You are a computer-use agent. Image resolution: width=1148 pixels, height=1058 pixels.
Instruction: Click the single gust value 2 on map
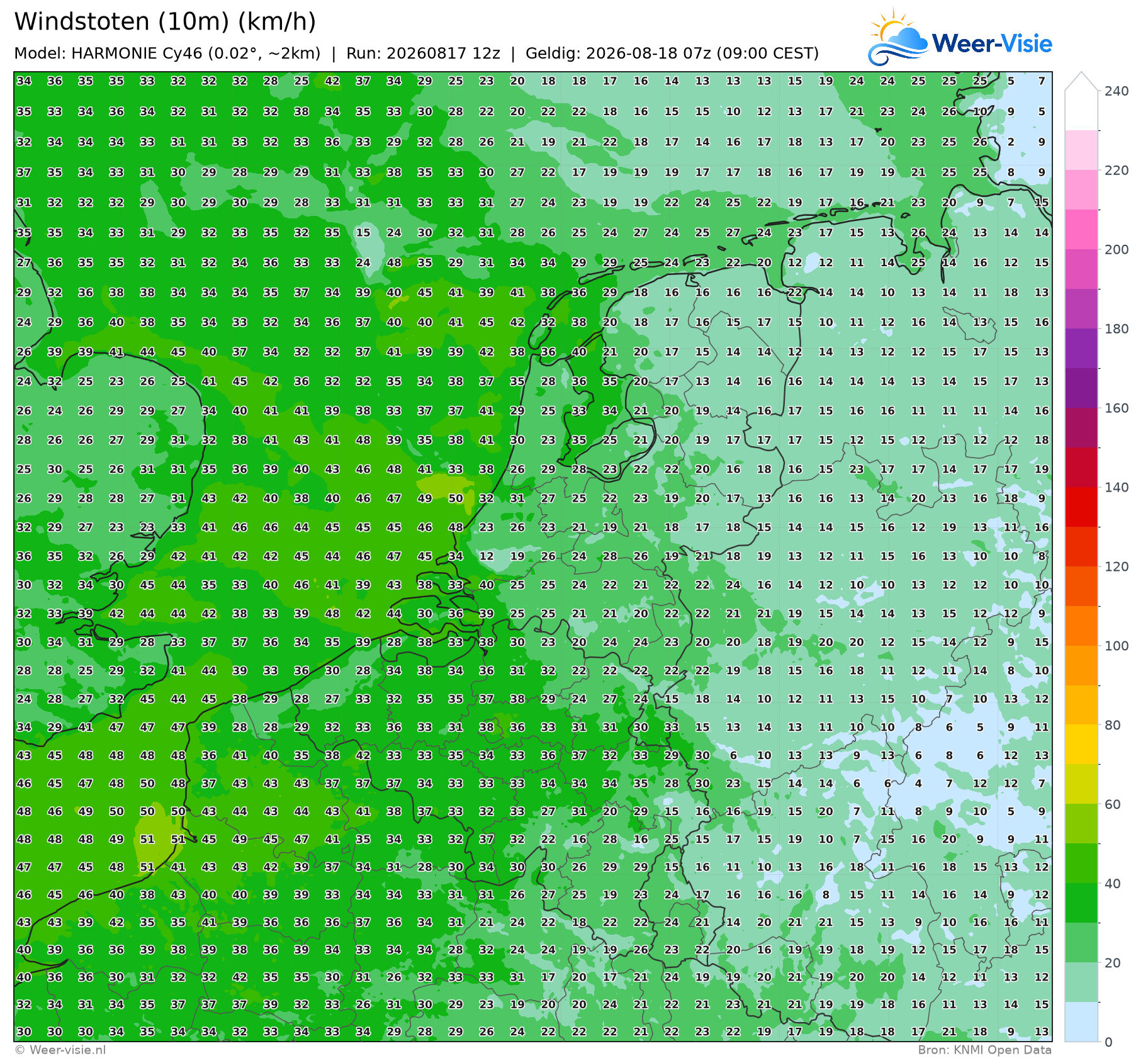pyautogui.click(x=1011, y=142)
